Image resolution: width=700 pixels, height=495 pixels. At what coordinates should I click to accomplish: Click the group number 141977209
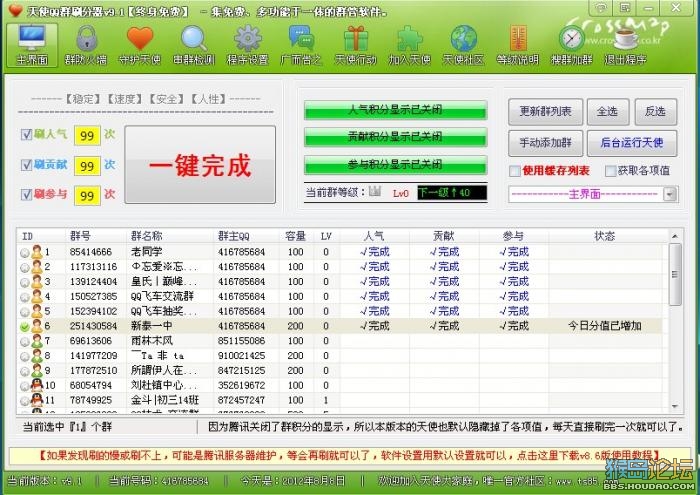coord(93,355)
